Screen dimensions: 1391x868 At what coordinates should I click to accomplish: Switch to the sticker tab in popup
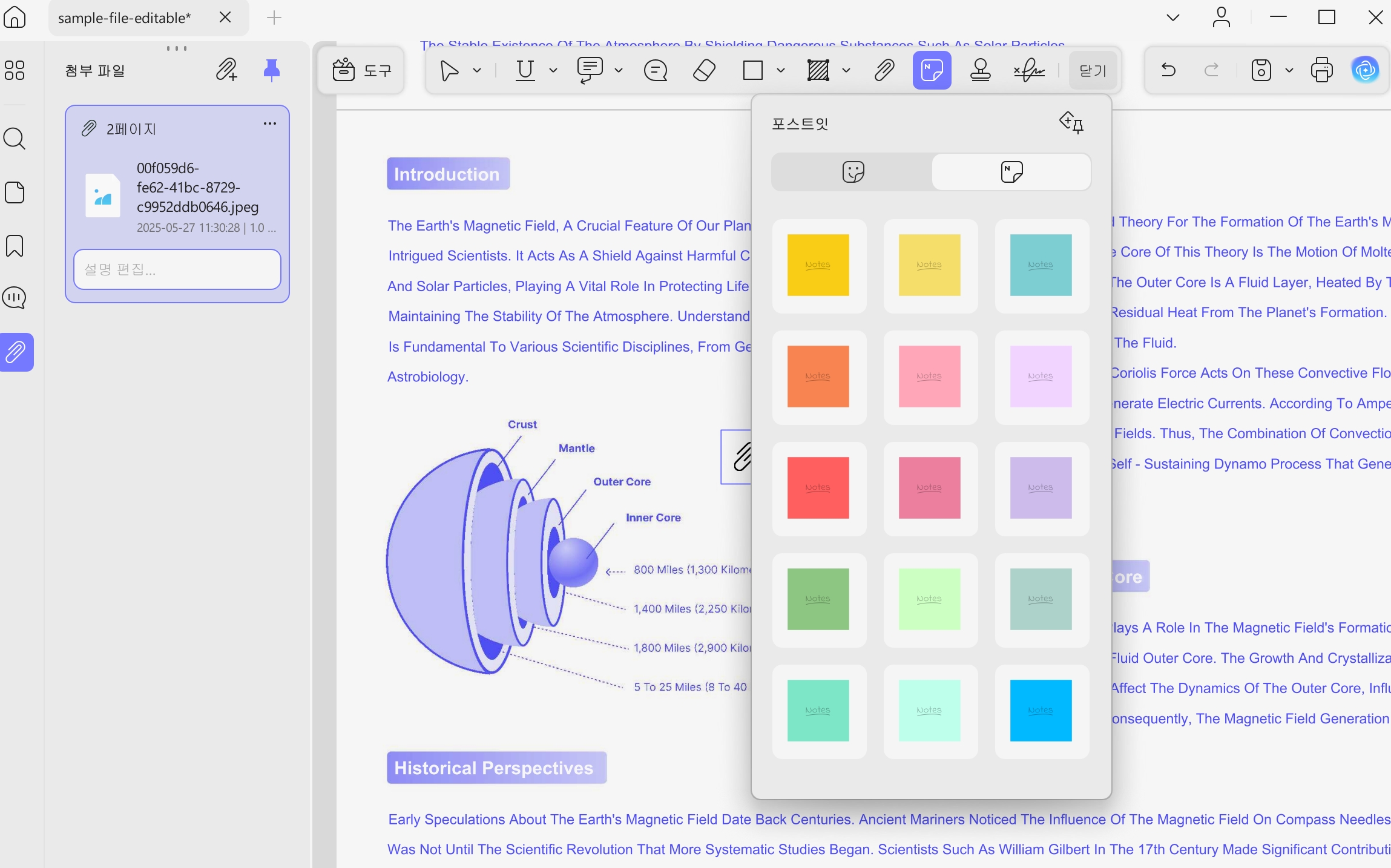pyautogui.click(x=853, y=172)
